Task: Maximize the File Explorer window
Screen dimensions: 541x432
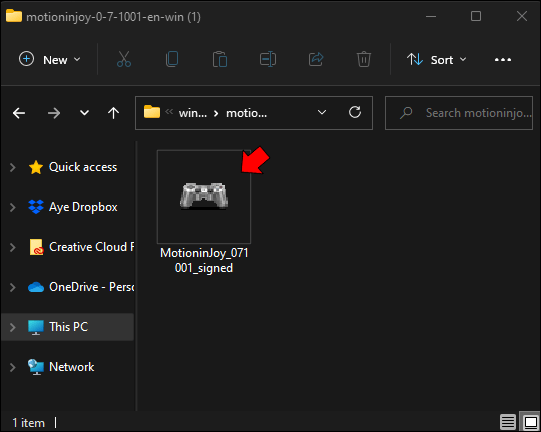Action: (x=476, y=16)
